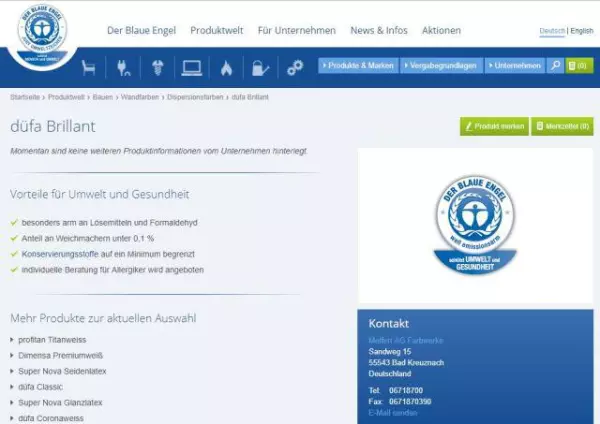This screenshot has height=424, width=600.
Task: Open the düfa Classic product link
Action: click(x=40, y=387)
